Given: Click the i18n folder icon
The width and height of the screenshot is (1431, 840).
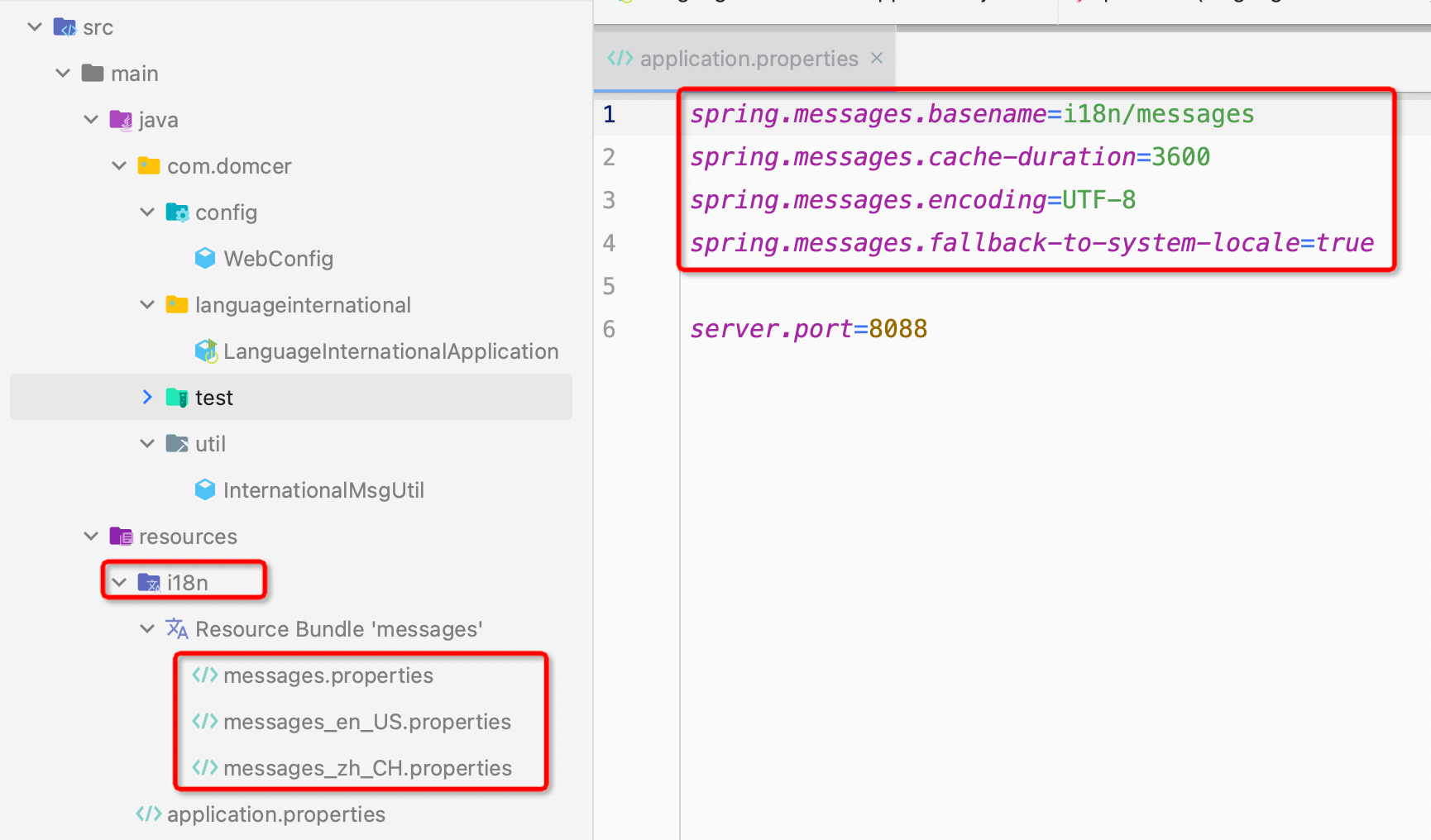Looking at the screenshot, I should (149, 583).
